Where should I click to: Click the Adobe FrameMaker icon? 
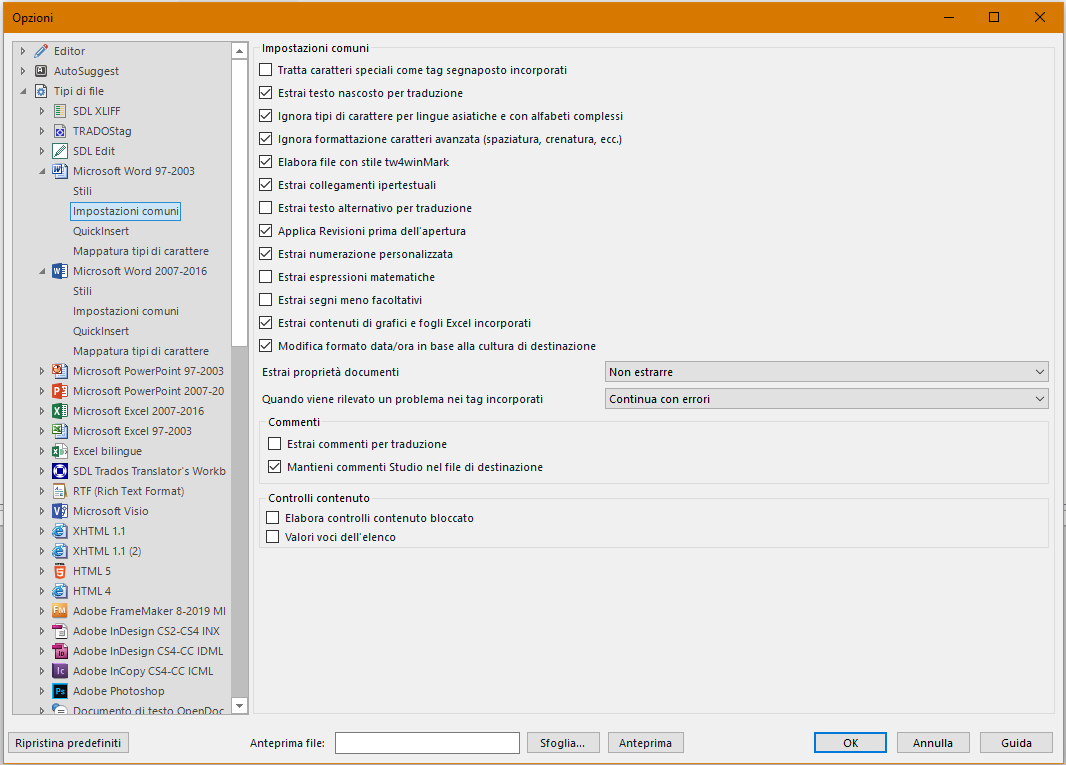coord(60,611)
